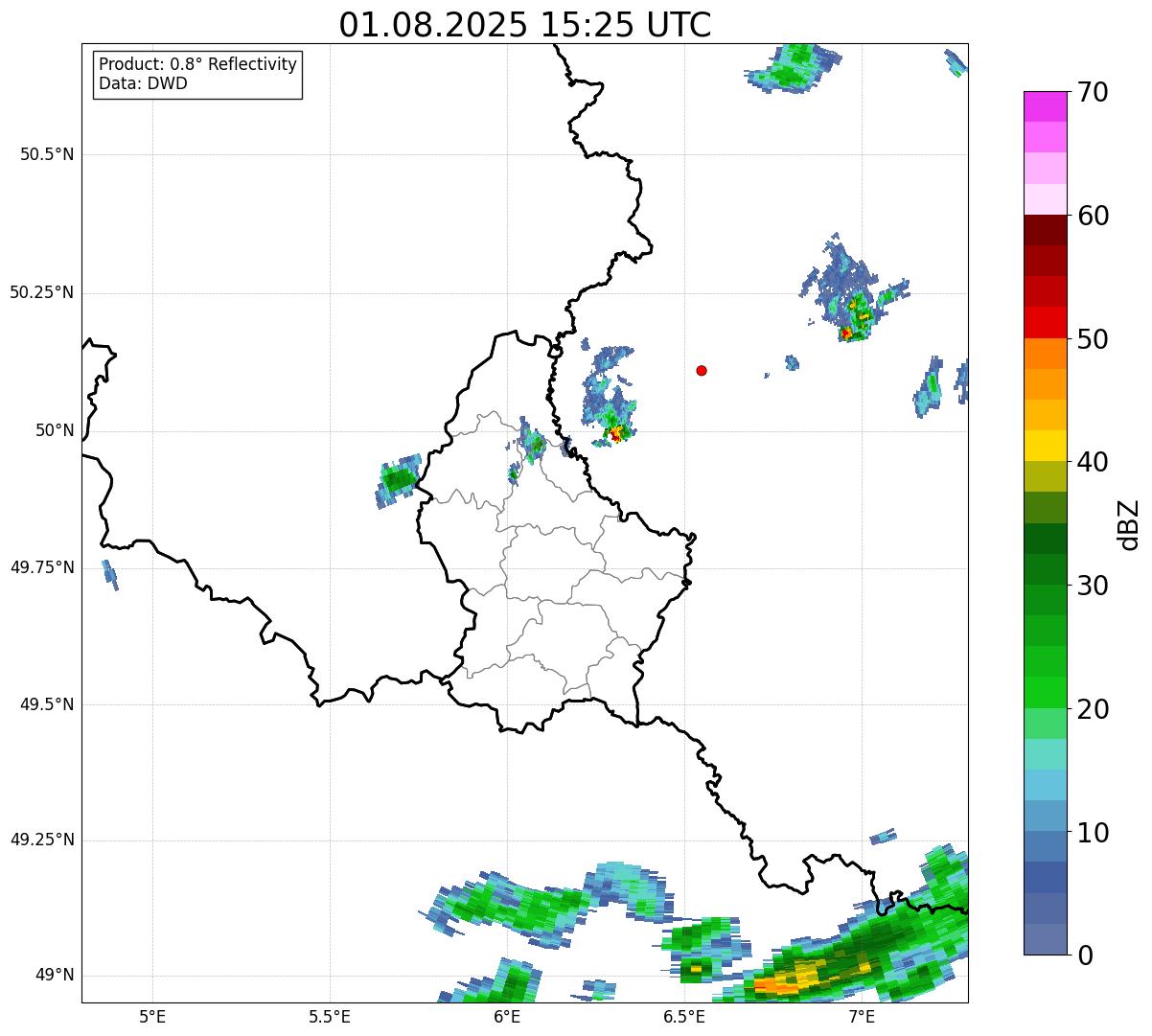Click the 6.5°E longitude label

(x=684, y=1016)
